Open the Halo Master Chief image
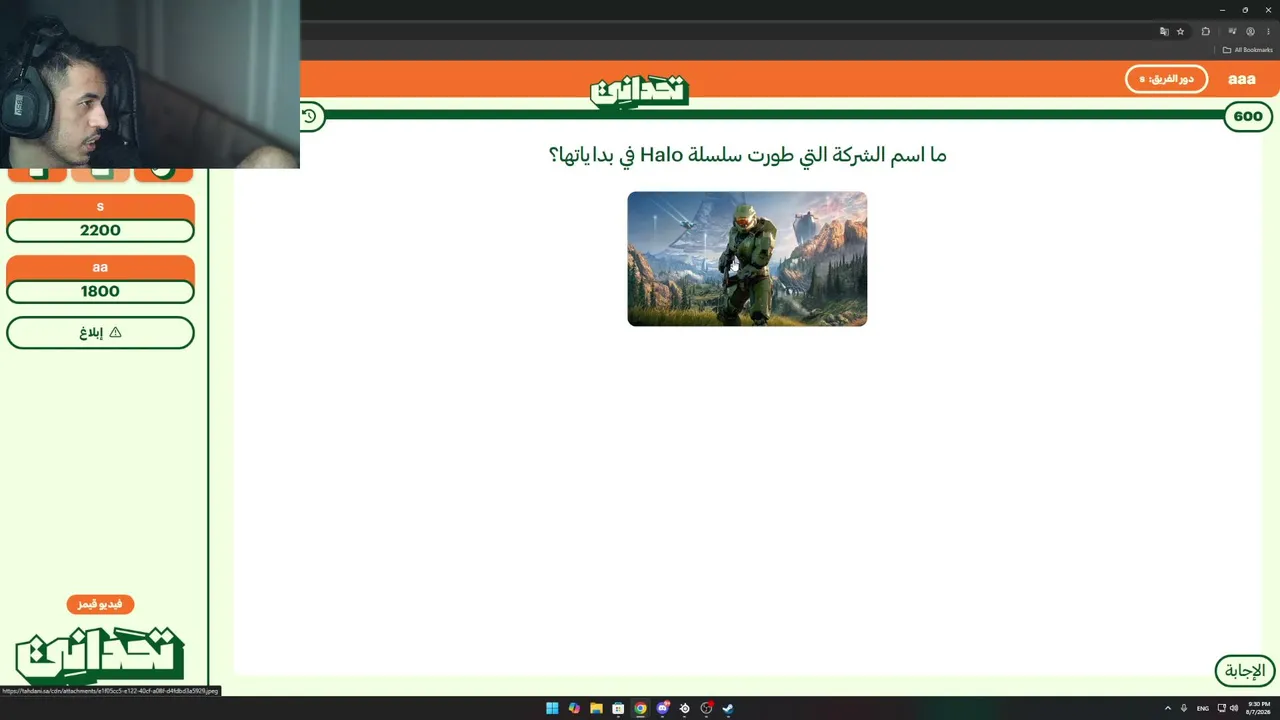Viewport: 1280px width, 720px height. point(747,259)
